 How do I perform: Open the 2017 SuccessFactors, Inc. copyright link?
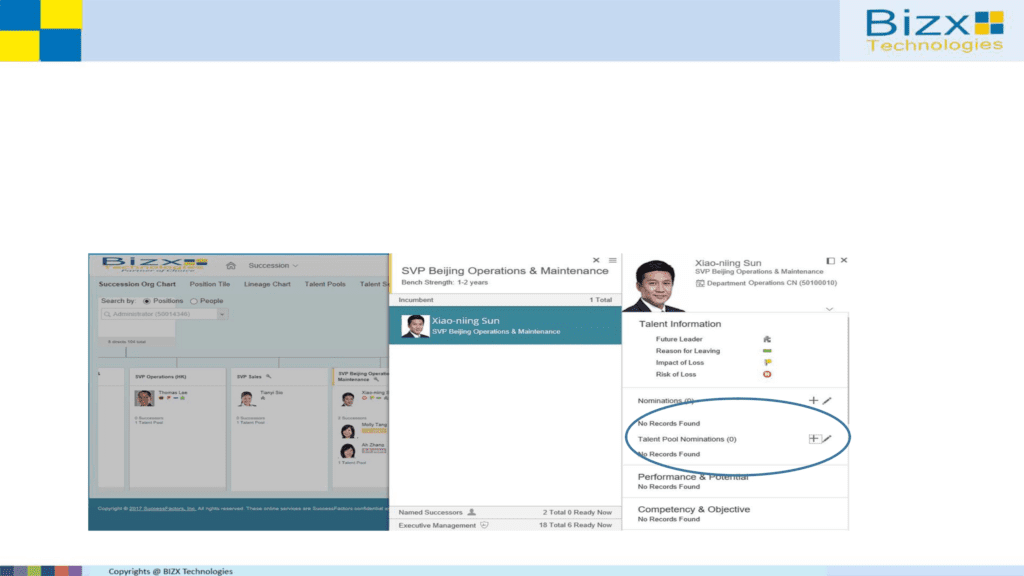click(x=162, y=508)
